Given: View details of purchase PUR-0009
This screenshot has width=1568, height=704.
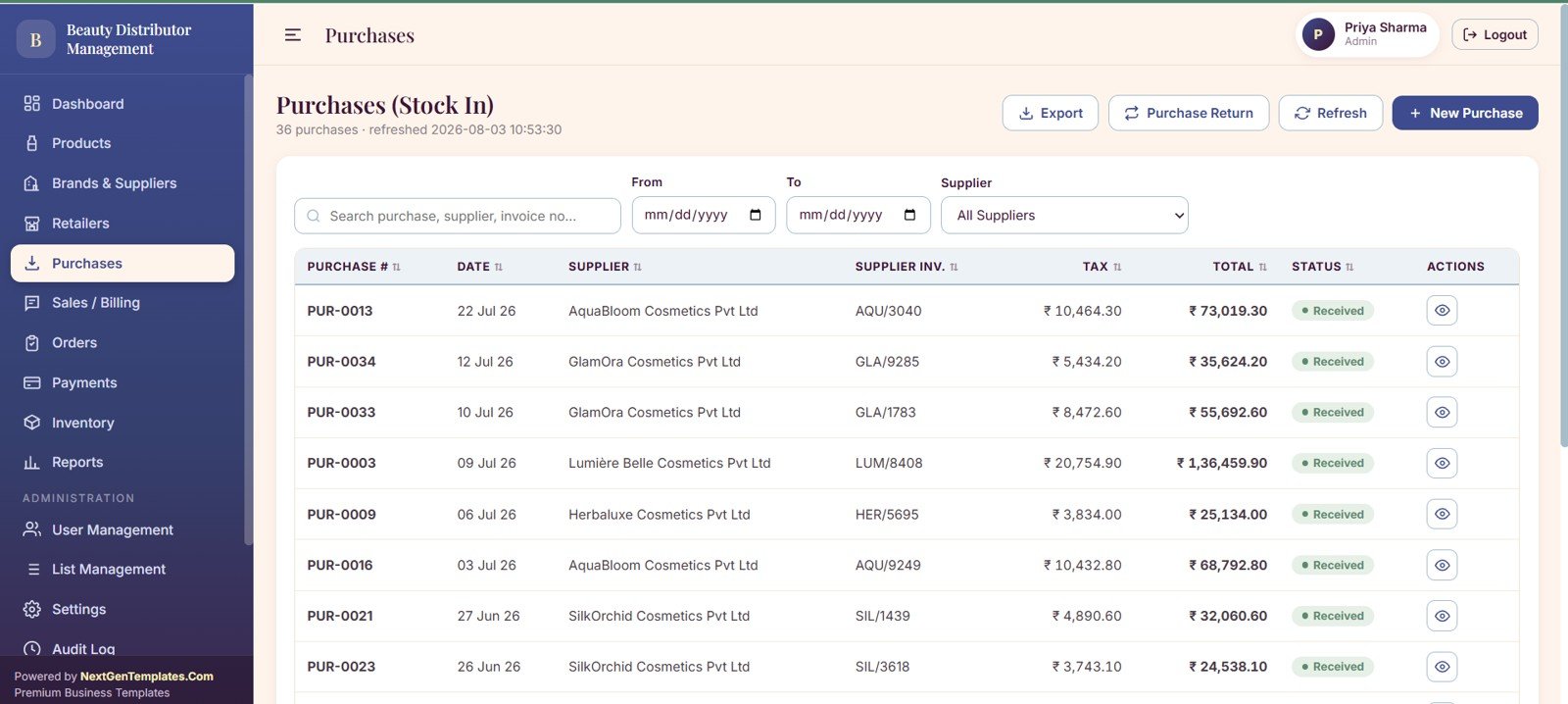Looking at the screenshot, I should point(1442,514).
